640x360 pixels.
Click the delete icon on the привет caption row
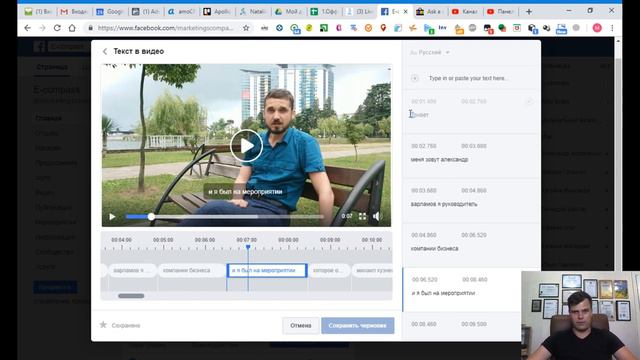tap(529, 101)
